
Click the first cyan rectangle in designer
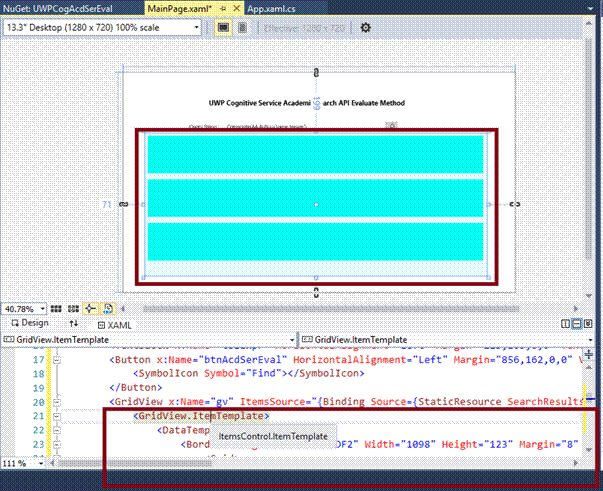[315, 152]
